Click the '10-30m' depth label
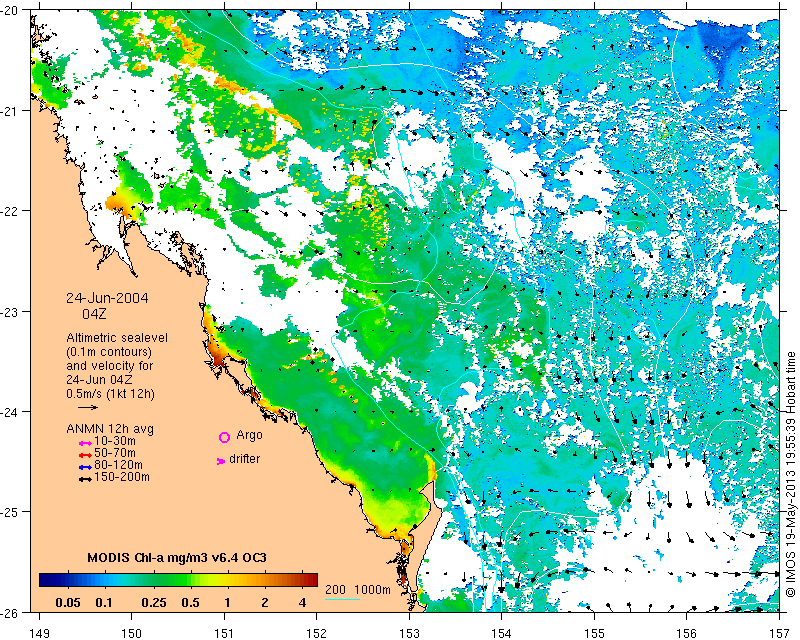Viewport: 800px width, 640px height. [114, 441]
